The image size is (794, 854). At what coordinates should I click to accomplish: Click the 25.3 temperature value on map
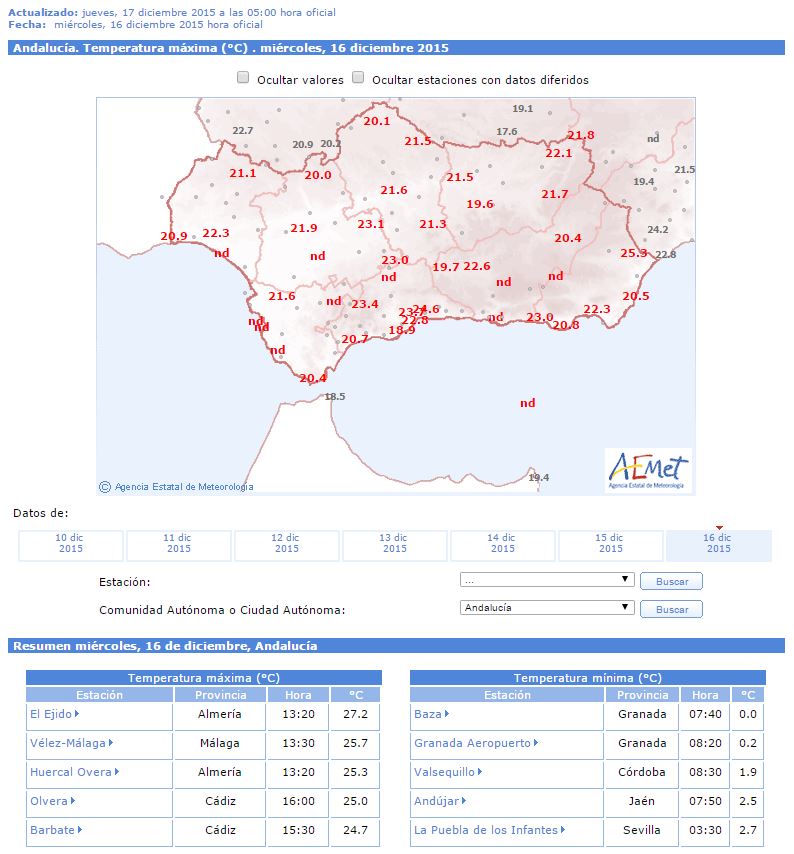pyautogui.click(x=634, y=253)
